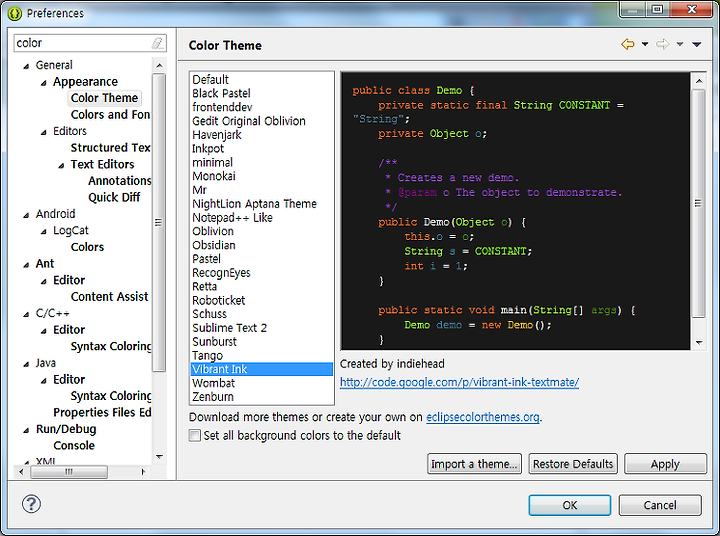Open Colors and Fonts preference page
This screenshot has height=536, width=720.
(110, 114)
